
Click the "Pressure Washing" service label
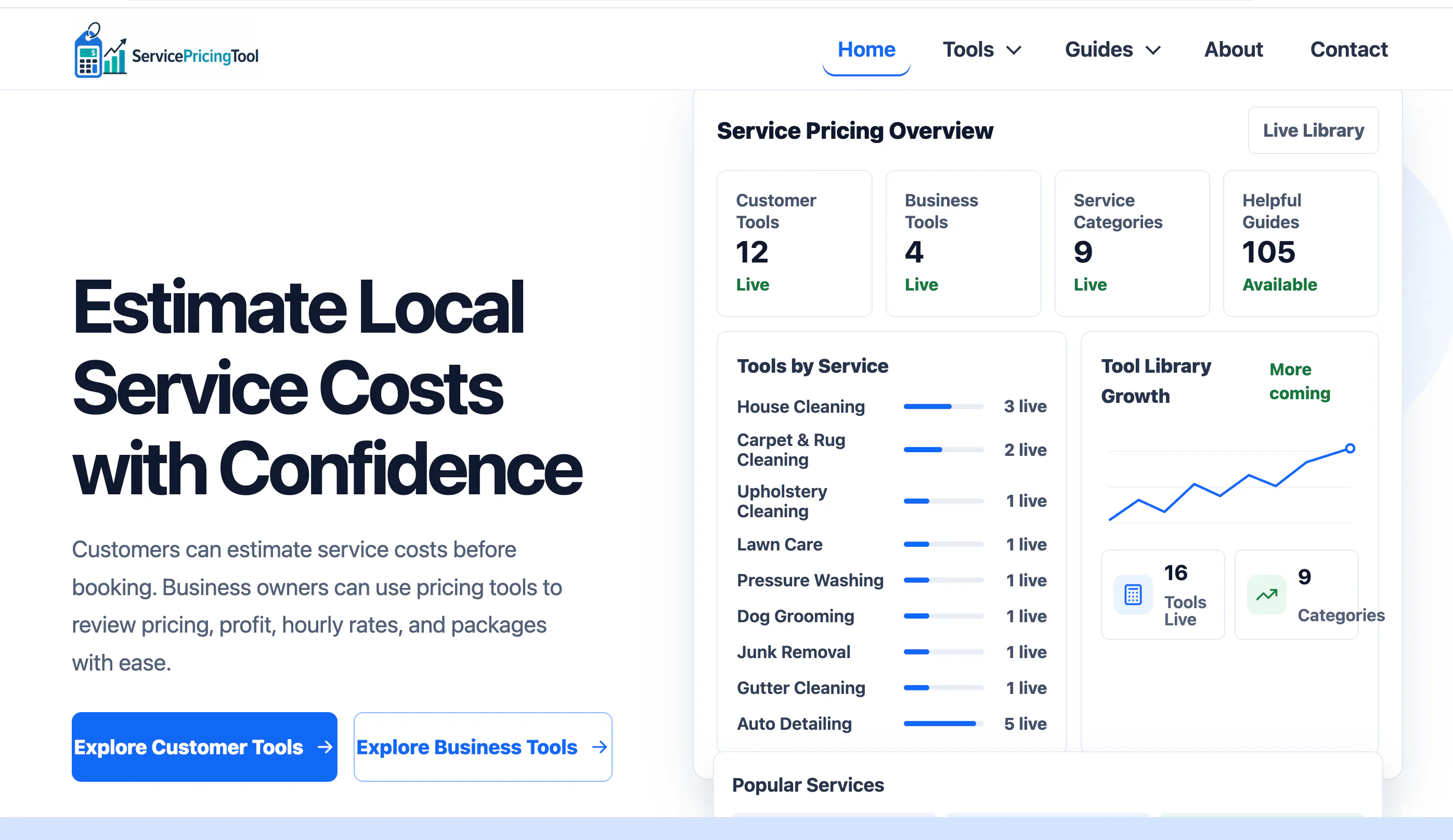tap(810, 580)
